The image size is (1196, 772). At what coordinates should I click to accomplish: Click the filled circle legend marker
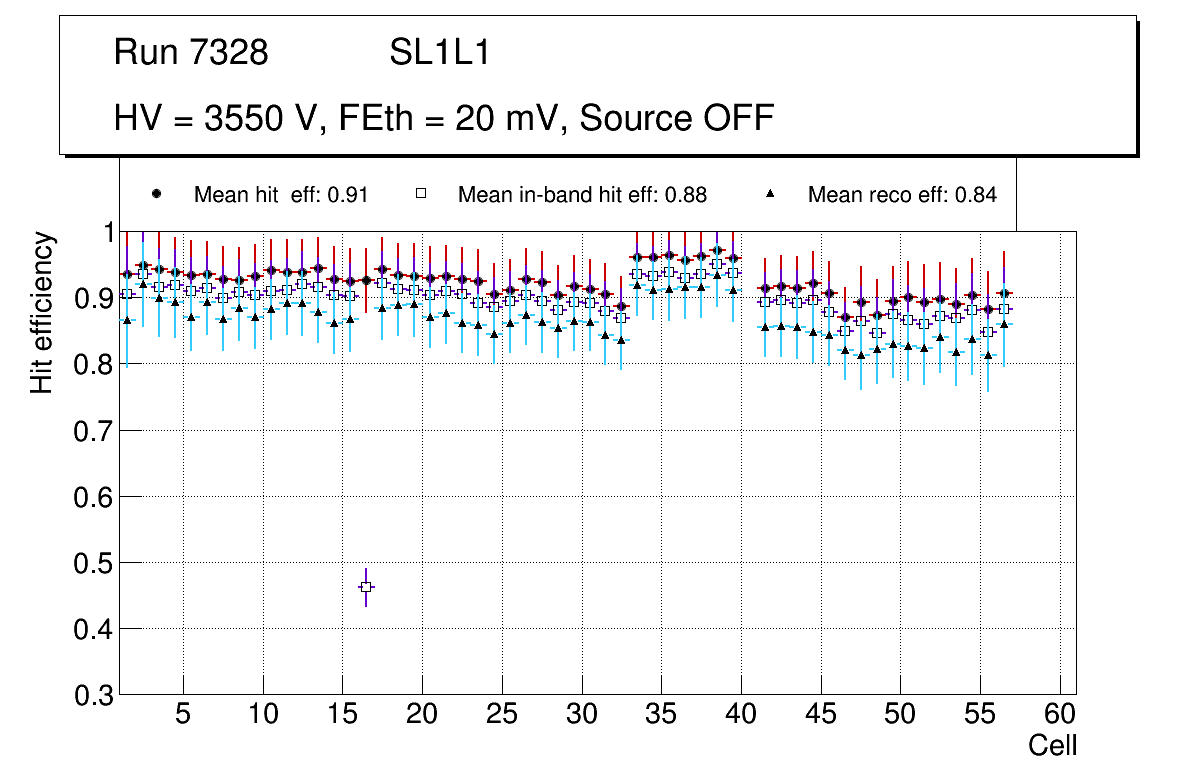[155, 194]
